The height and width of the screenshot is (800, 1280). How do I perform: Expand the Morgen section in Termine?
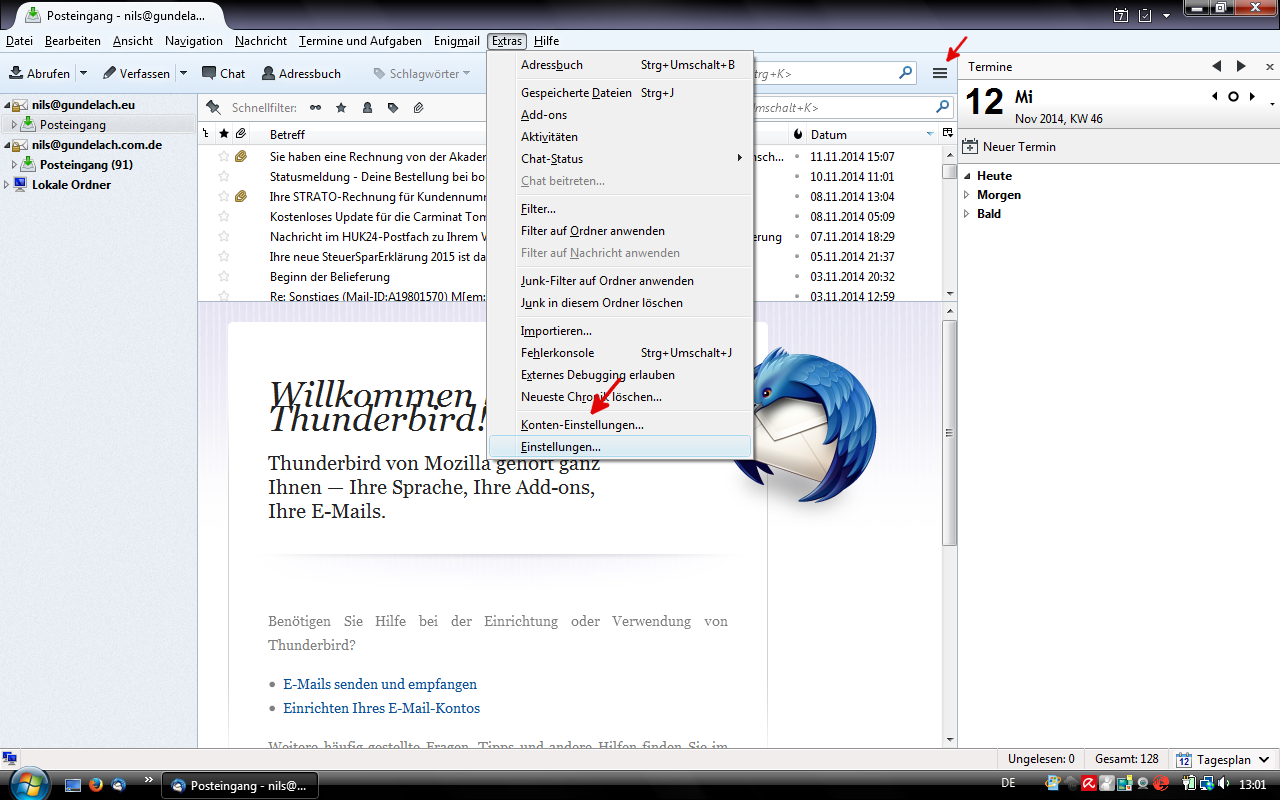point(967,195)
